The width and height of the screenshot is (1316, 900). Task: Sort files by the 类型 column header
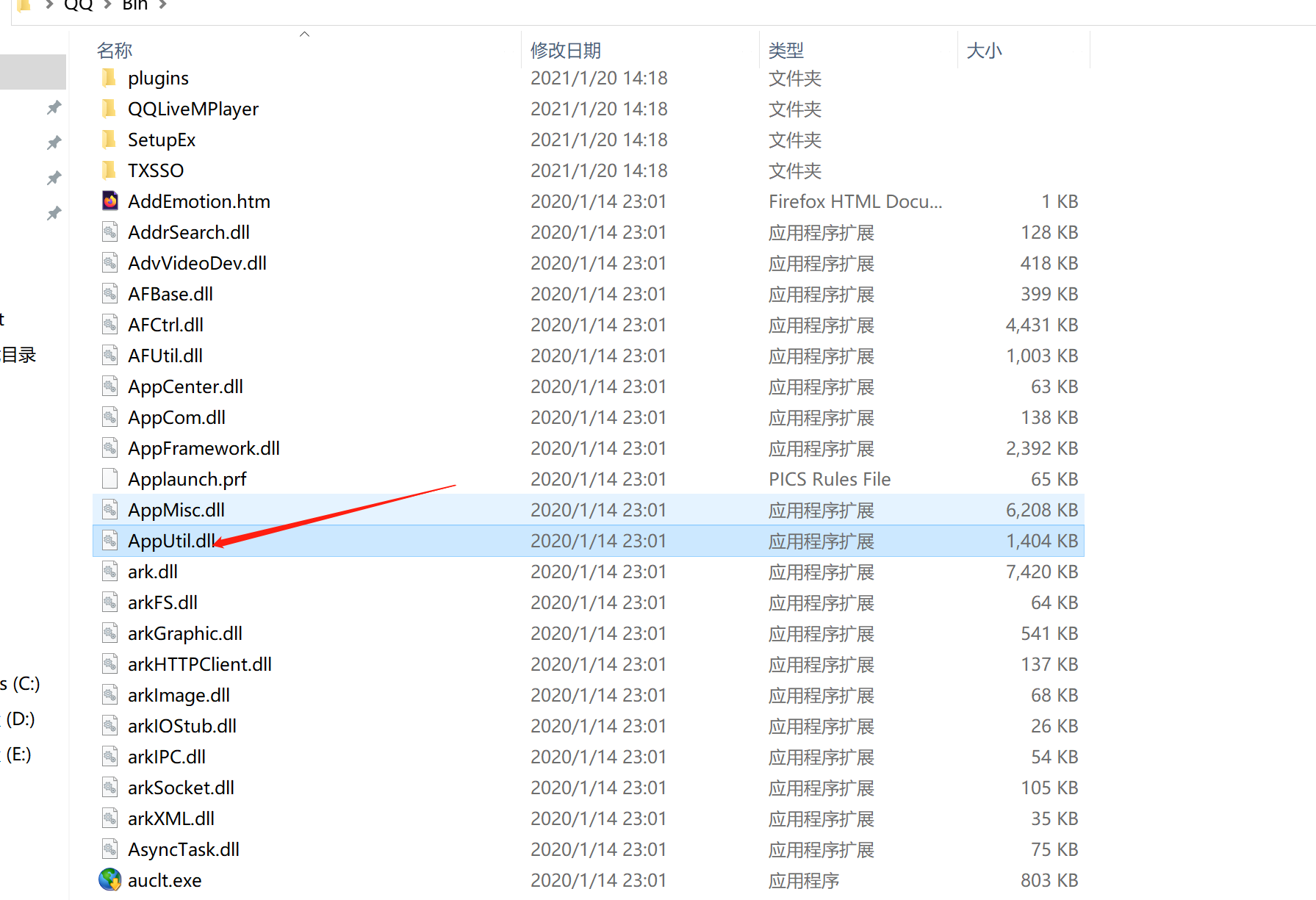coord(786,51)
